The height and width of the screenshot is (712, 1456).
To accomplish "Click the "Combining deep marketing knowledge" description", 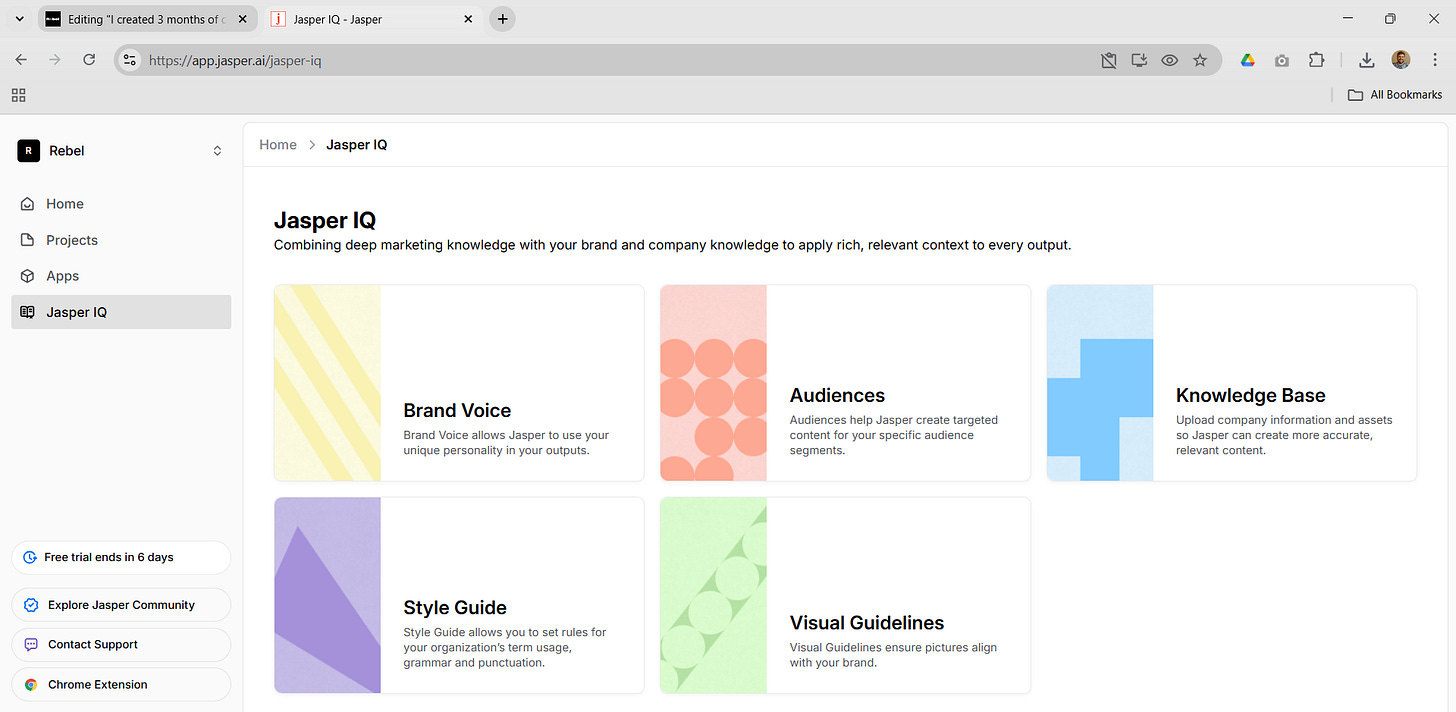I will click(672, 245).
